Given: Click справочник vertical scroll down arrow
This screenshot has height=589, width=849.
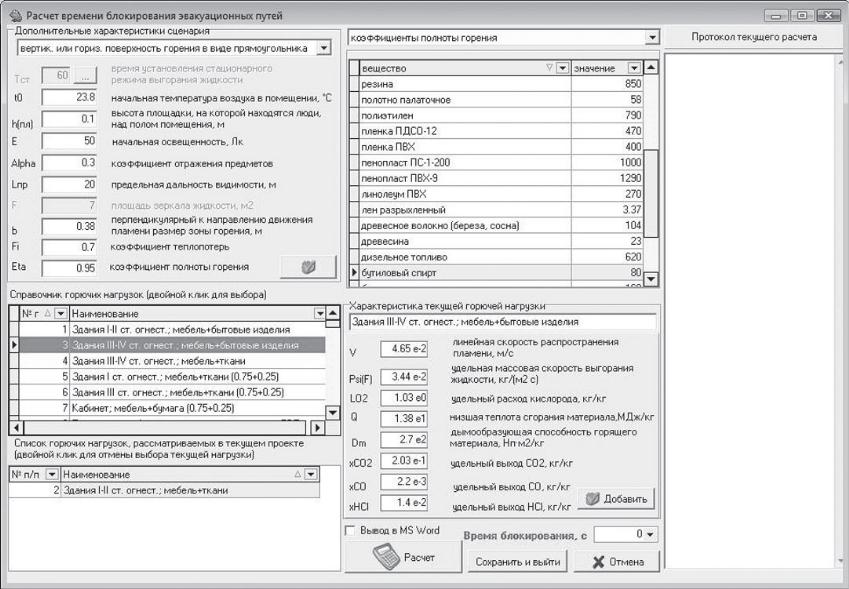Looking at the screenshot, I should click(x=333, y=413).
